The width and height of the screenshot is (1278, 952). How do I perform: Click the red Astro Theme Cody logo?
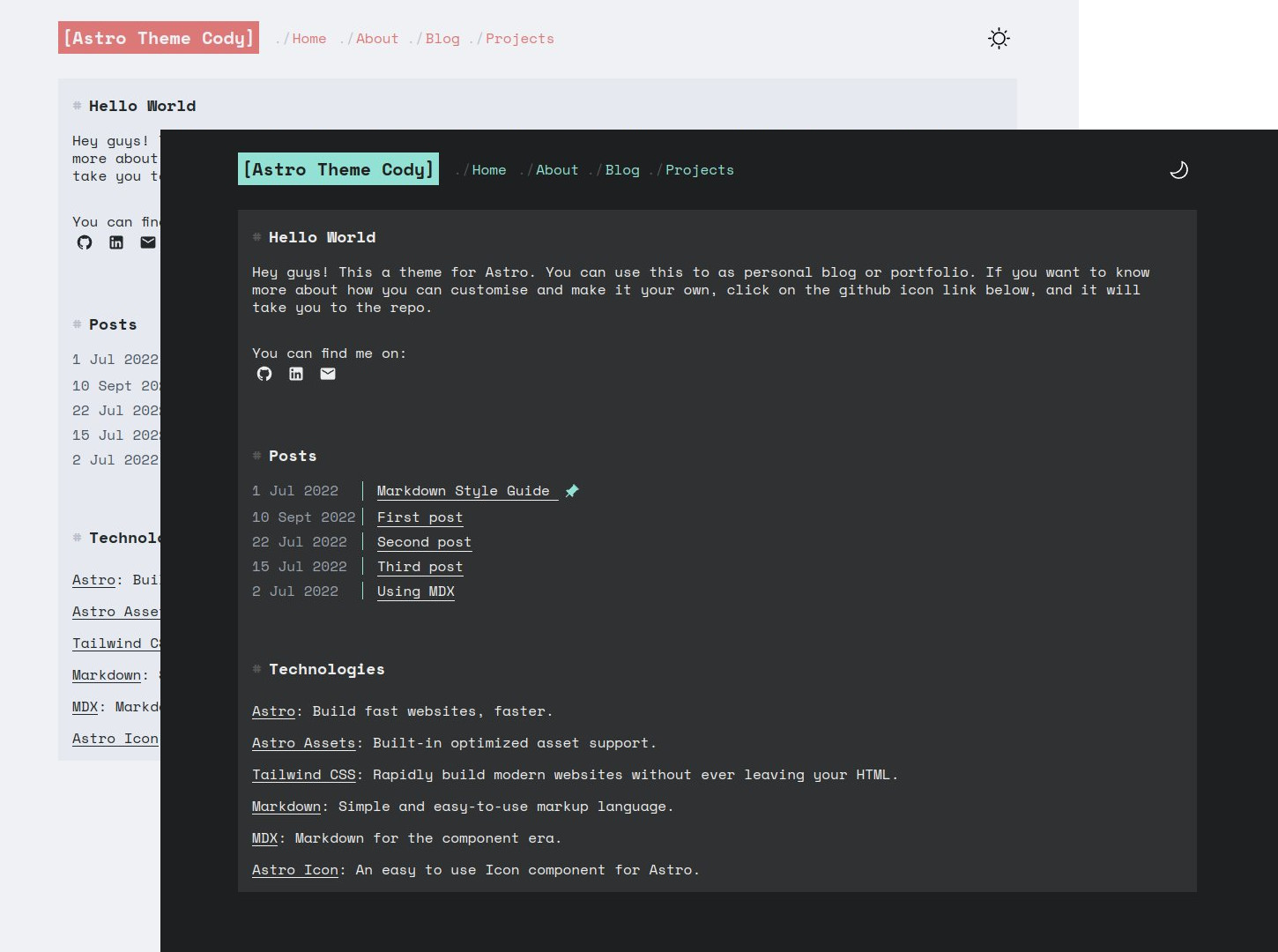click(x=159, y=38)
